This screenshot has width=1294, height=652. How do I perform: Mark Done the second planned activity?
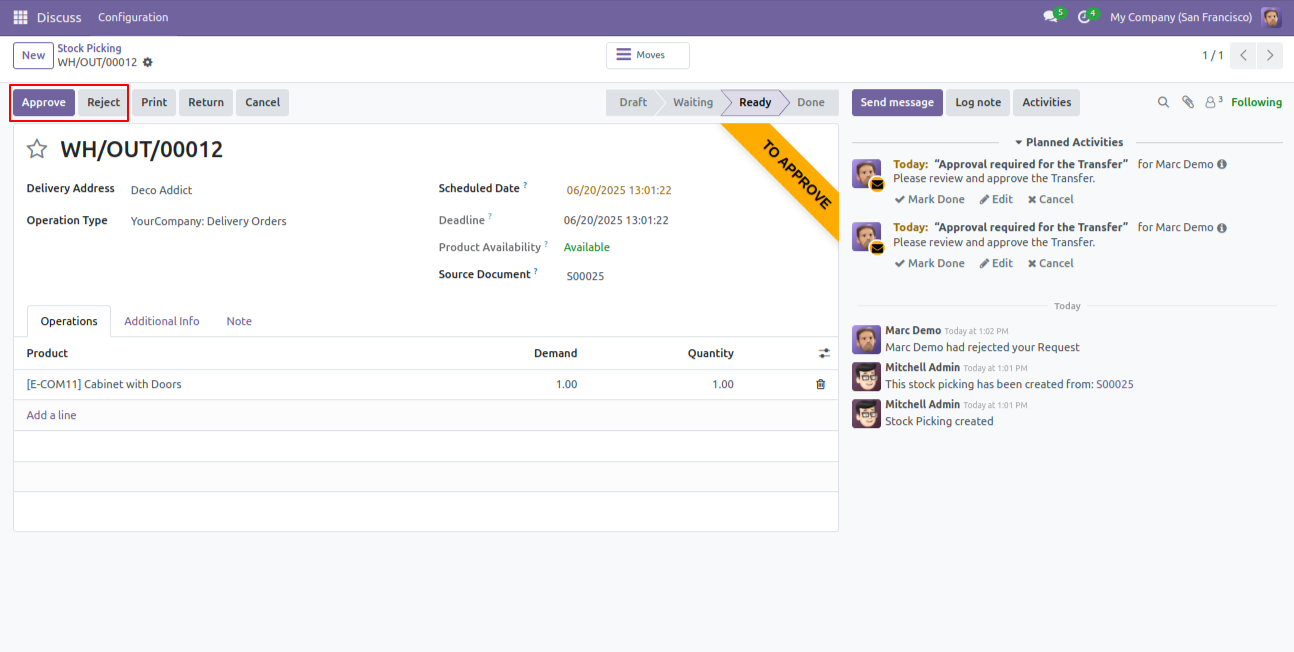point(929,263)
